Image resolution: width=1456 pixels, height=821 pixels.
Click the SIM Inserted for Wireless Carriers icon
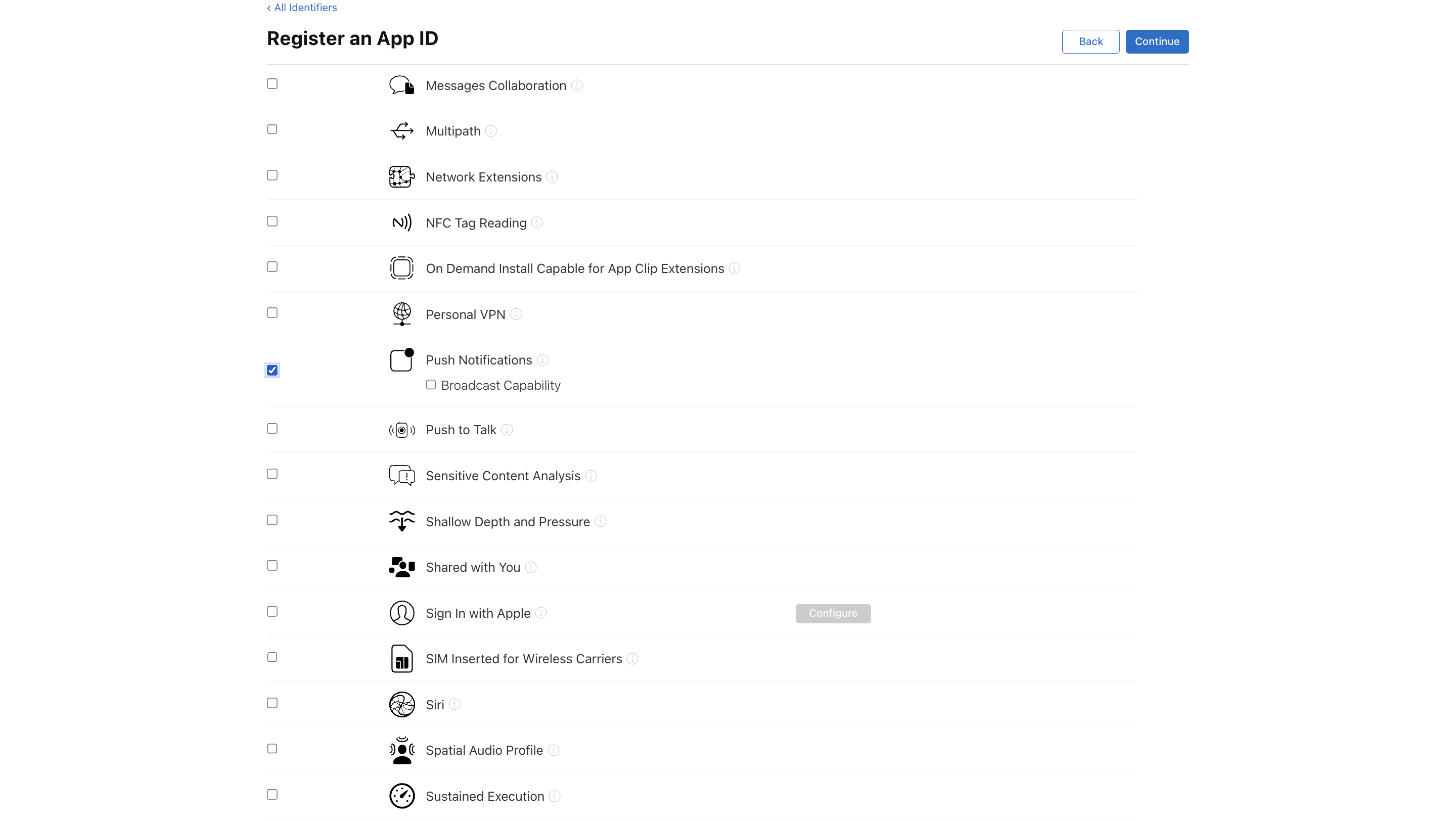pyautogui.click(x=402, y=659)
